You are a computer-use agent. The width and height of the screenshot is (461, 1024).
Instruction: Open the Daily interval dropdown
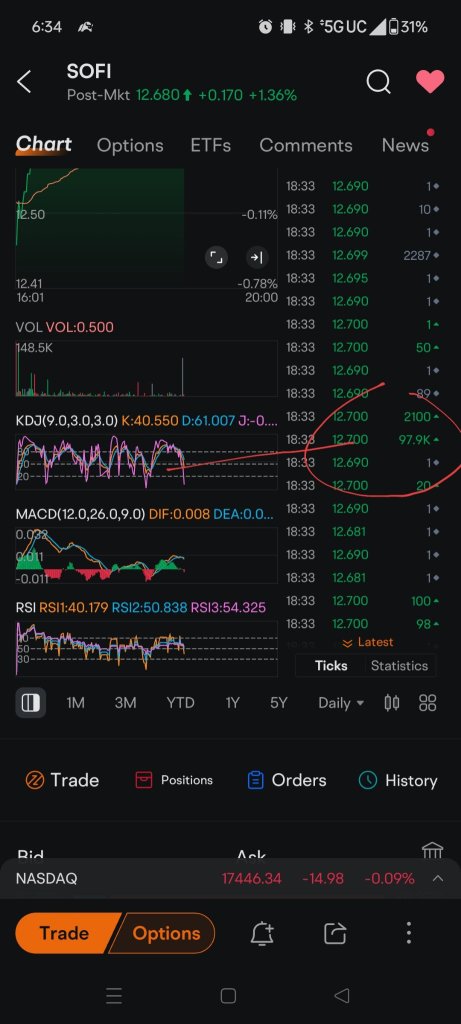point(341,703)
